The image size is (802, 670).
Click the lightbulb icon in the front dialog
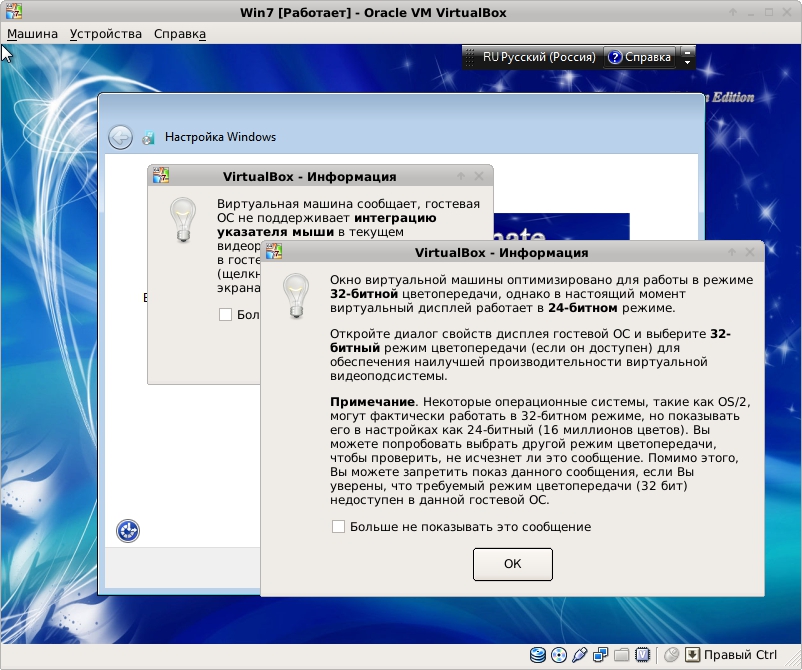point(296,296)
